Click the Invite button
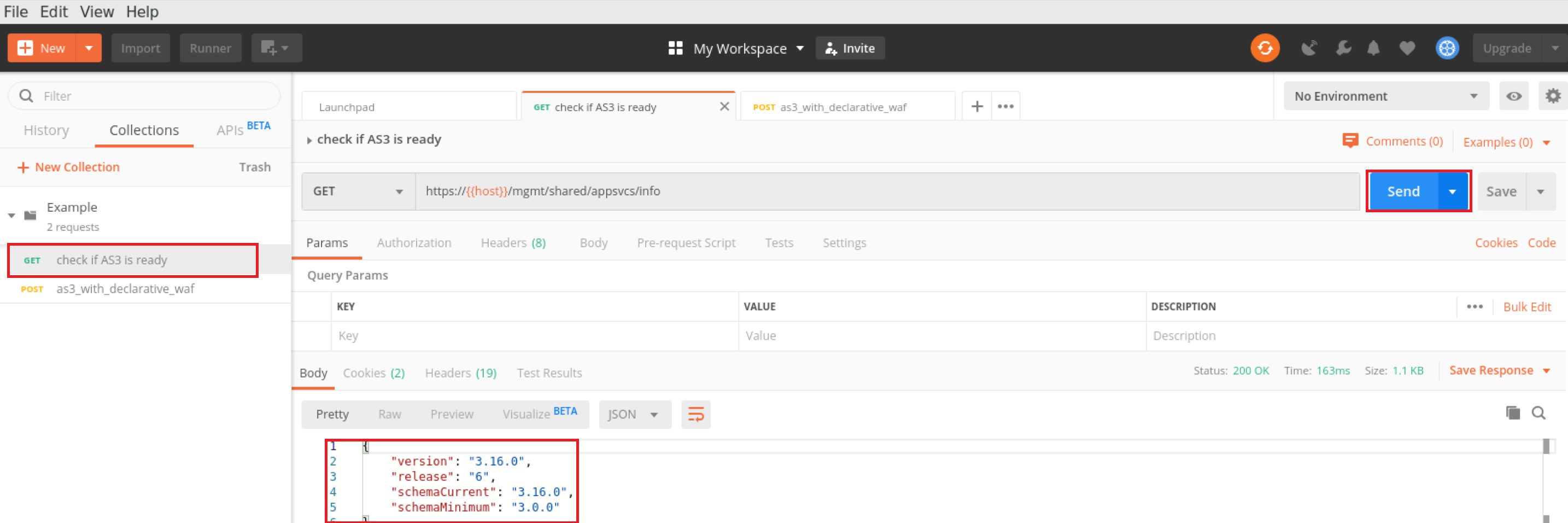The width and height of the screenshot is (1568, 523). (850, 48)
